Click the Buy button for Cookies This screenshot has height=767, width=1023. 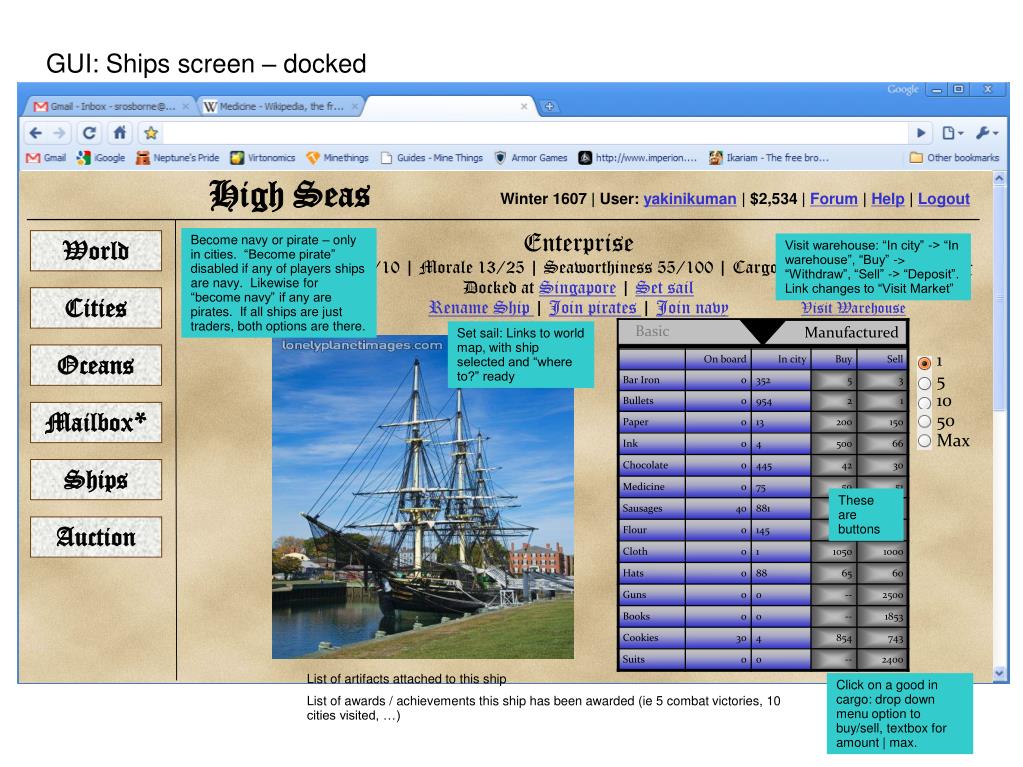(x=834, y=638)
